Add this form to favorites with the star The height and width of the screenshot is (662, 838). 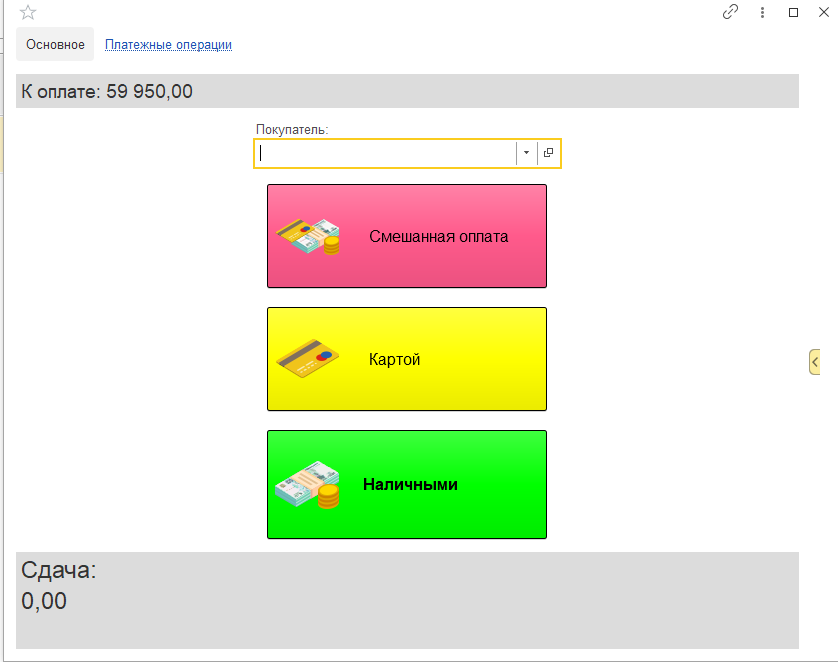28,12
